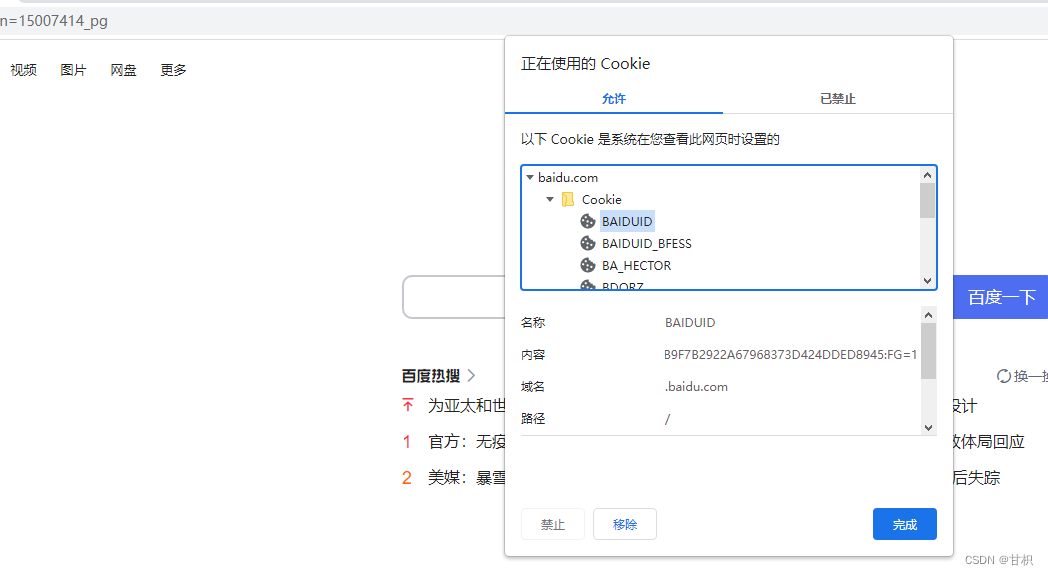The image size is (1048, 575).
Task: Click the 内容 field label
Action: click(533, 354)
